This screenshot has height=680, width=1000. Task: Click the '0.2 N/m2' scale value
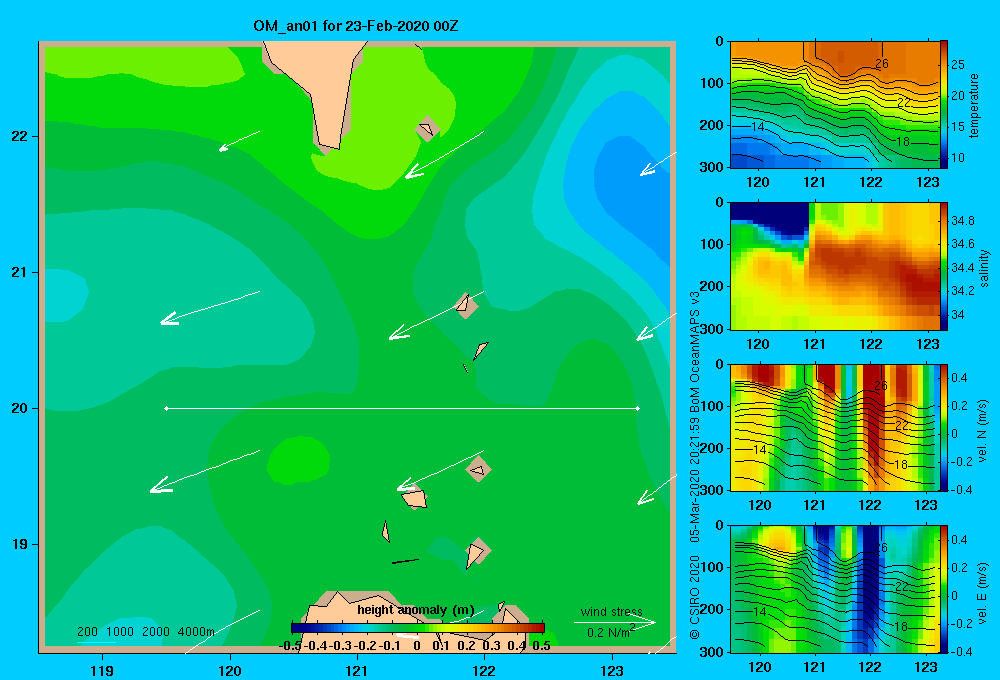click(x=610, y=632)
